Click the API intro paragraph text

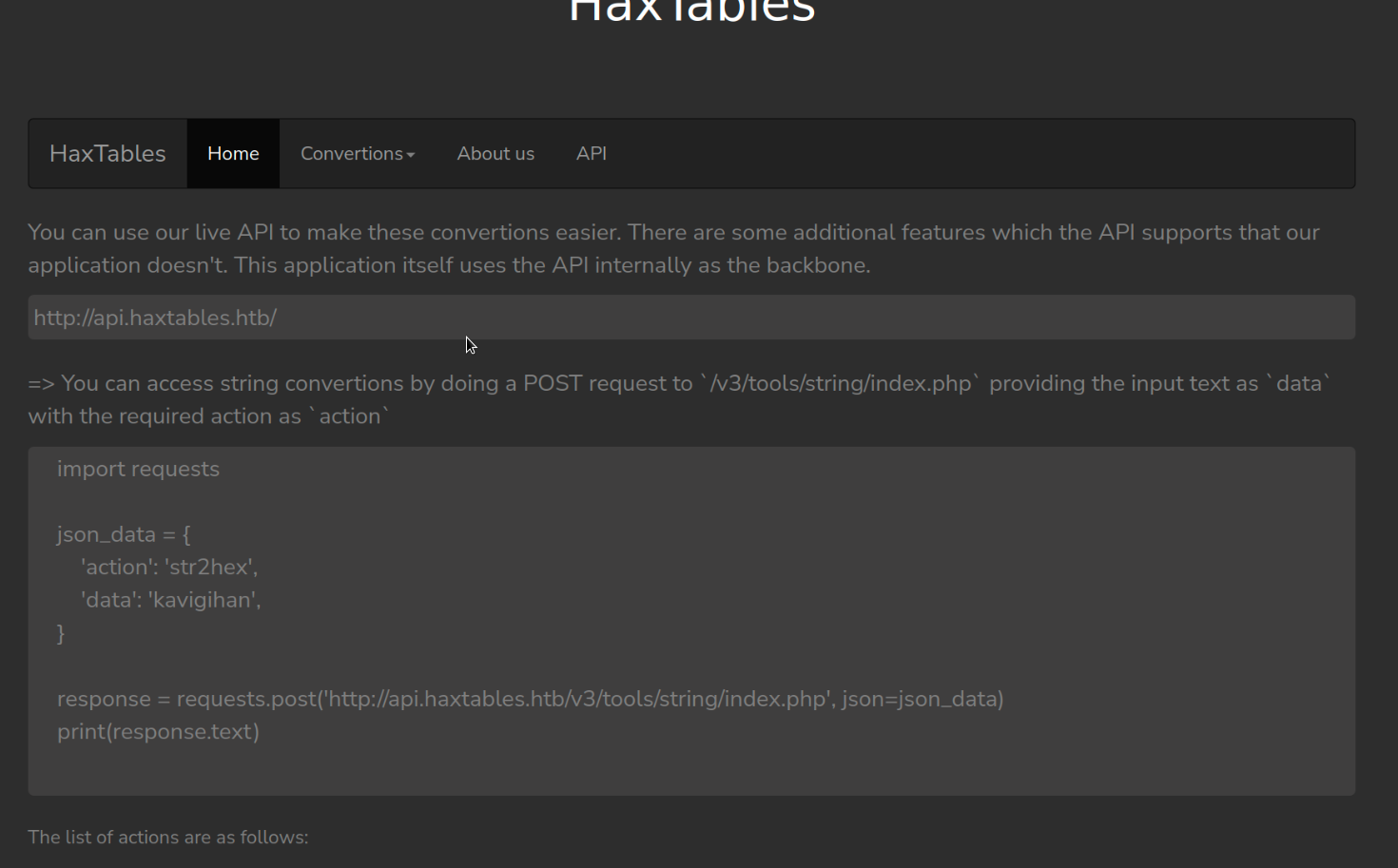(x=666, y=247)
